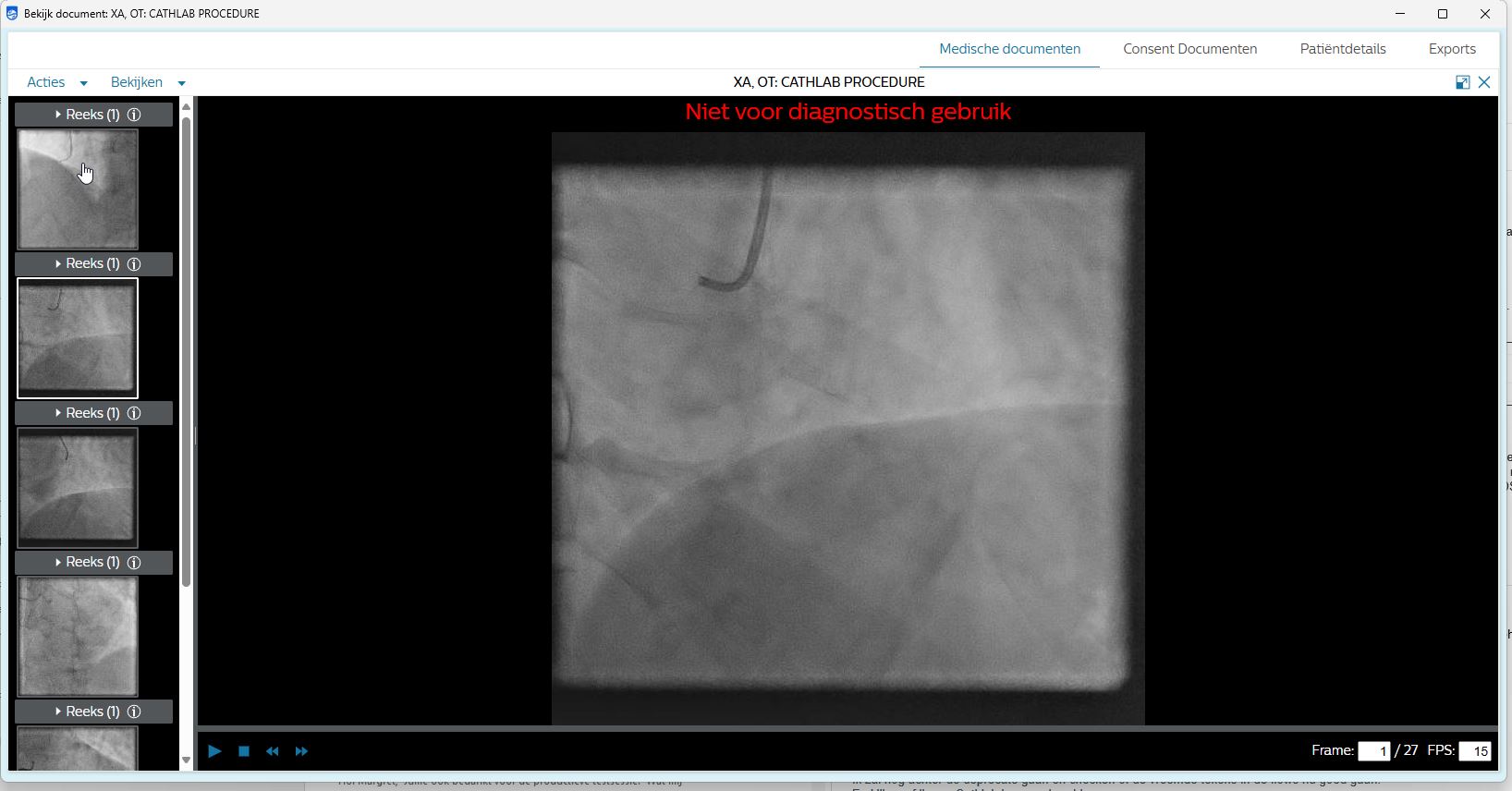The width and height of the screenshot is (1512, 791).
Task: Click the info icon on fourth Reeks header
Action: [x=134, y=563]
